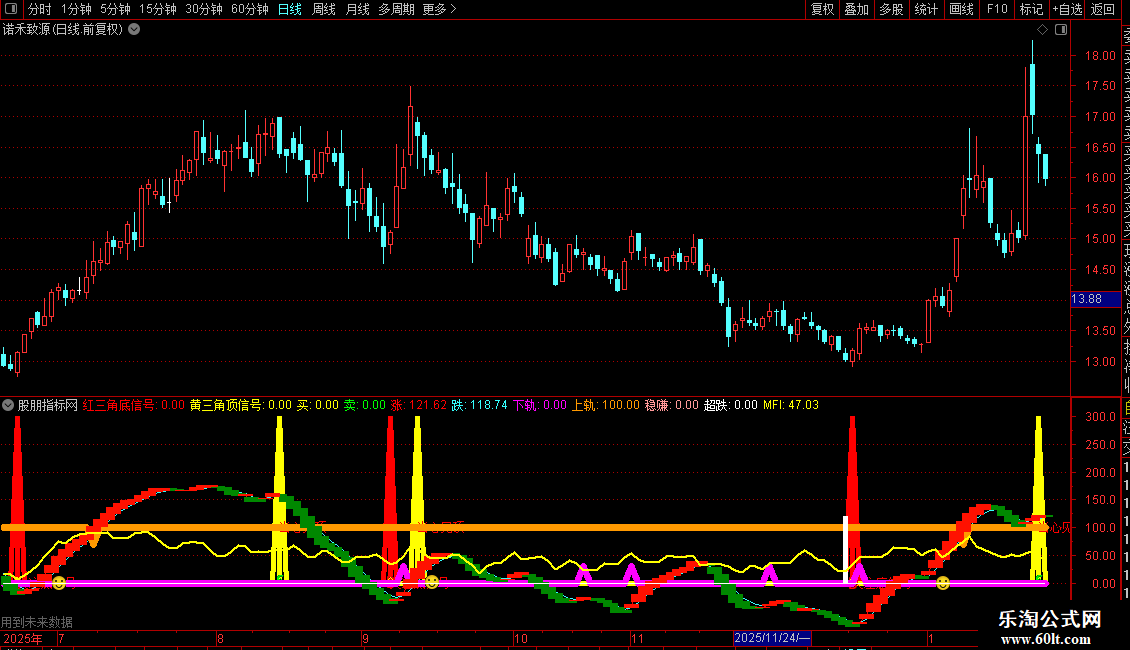Open the 统计 statistics button
Viewport: 1130px width, 650px height.
[926, 9]
